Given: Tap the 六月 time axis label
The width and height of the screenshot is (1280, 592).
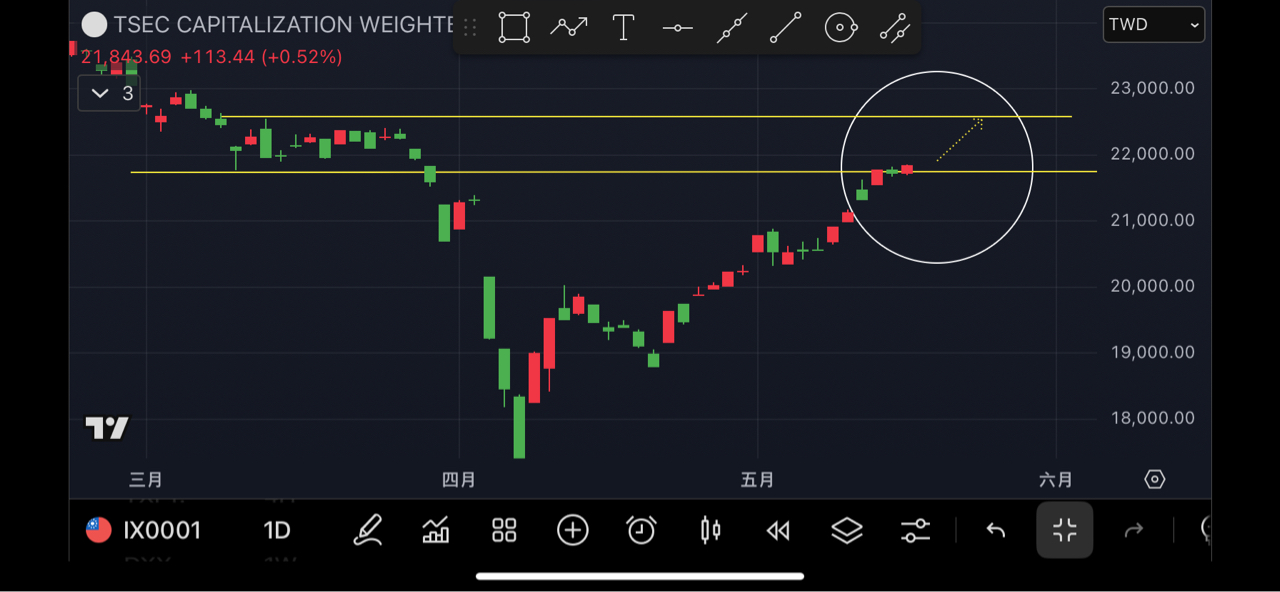Looking at the screenshot, I should [x=1056, y=480].
